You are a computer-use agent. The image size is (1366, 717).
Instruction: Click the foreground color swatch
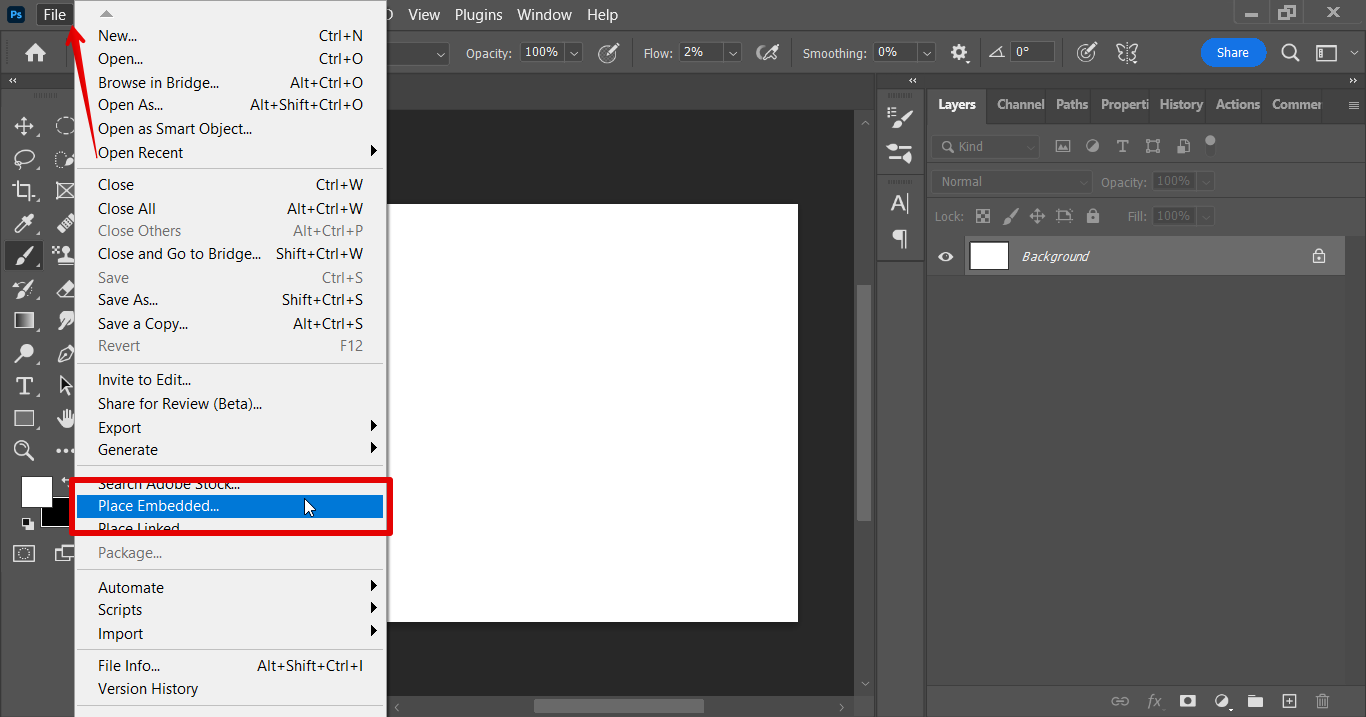(36, 491)
